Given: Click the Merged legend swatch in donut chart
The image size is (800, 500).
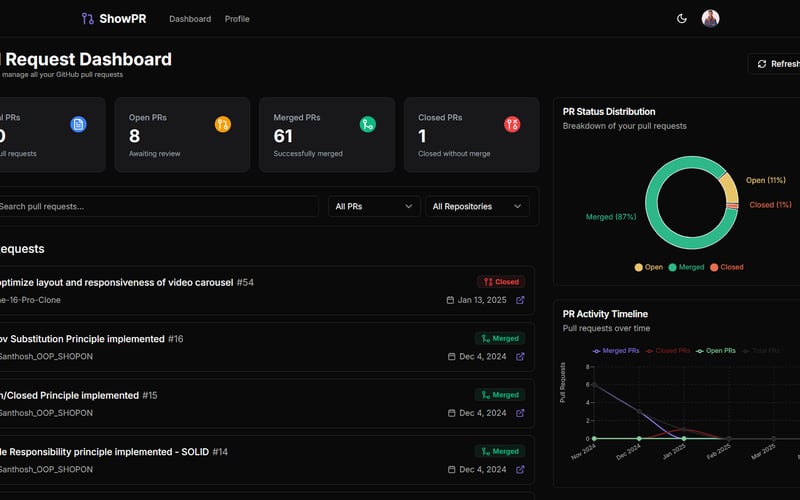Looking at the screenshot, I should [672, 267].
